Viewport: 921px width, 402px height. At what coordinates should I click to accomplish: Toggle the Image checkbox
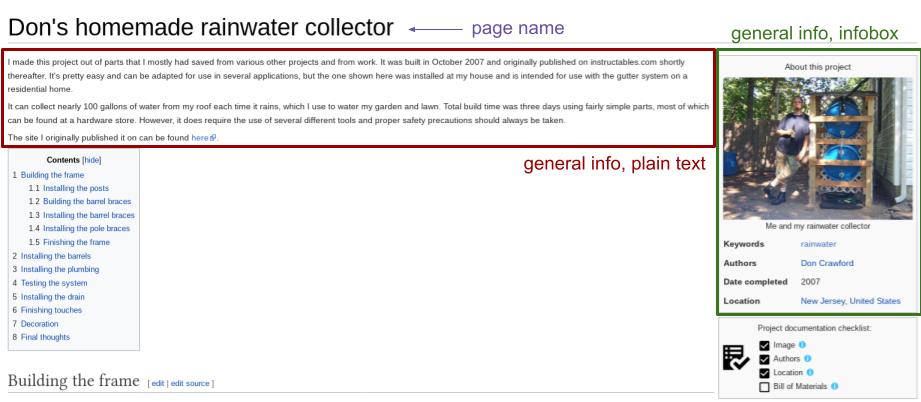coord(765,345)
